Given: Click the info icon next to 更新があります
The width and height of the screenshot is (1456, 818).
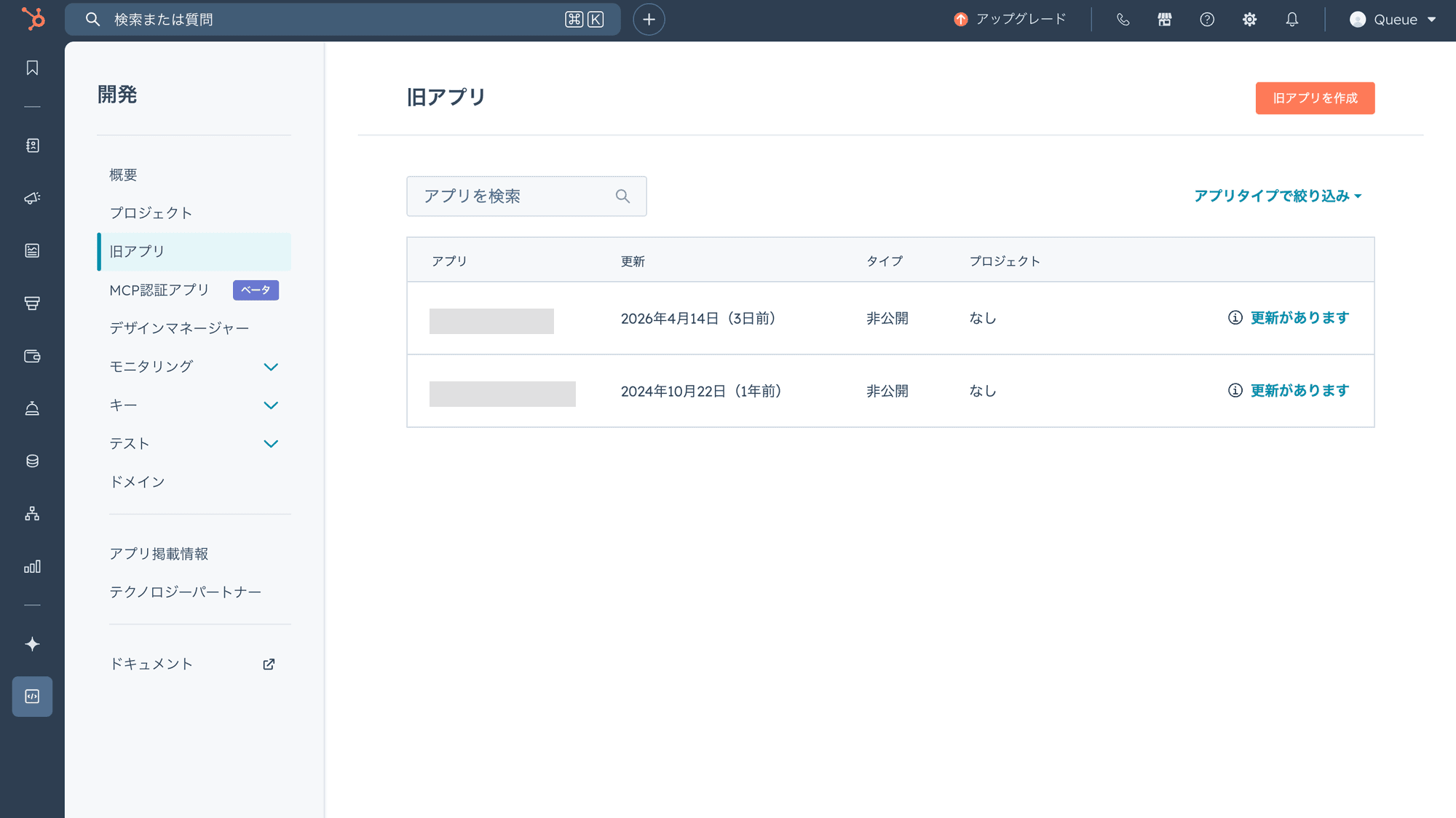Looking at the screenshot, I should coord(1235,318).
